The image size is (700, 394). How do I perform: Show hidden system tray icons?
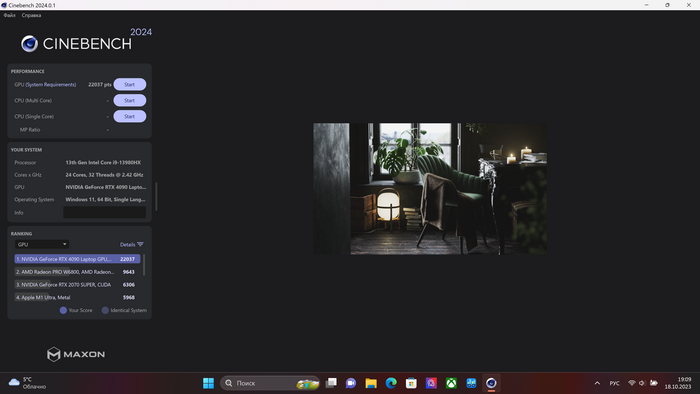point(597,383)
